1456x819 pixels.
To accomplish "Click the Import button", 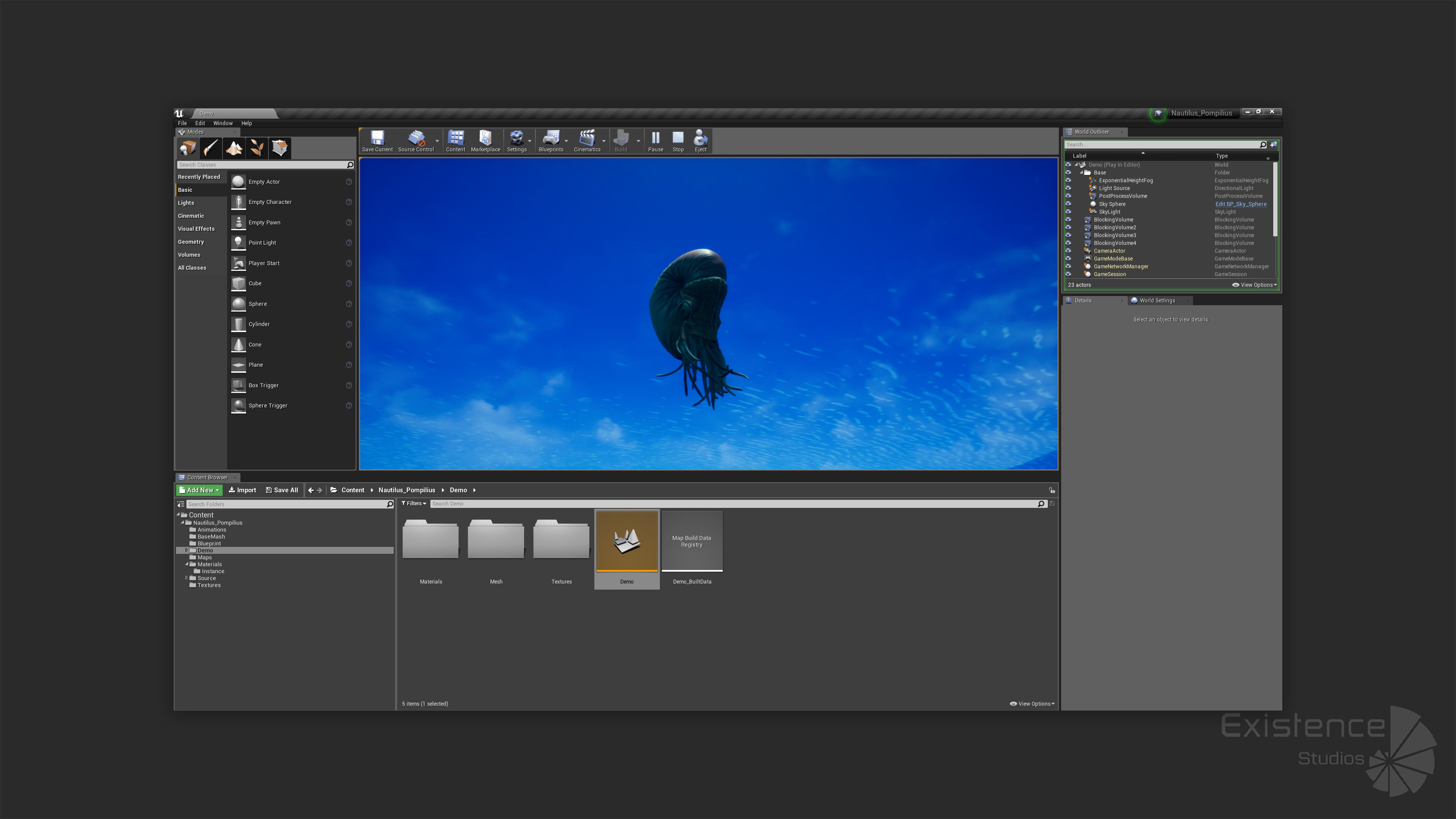I will (x=242, y=490).
